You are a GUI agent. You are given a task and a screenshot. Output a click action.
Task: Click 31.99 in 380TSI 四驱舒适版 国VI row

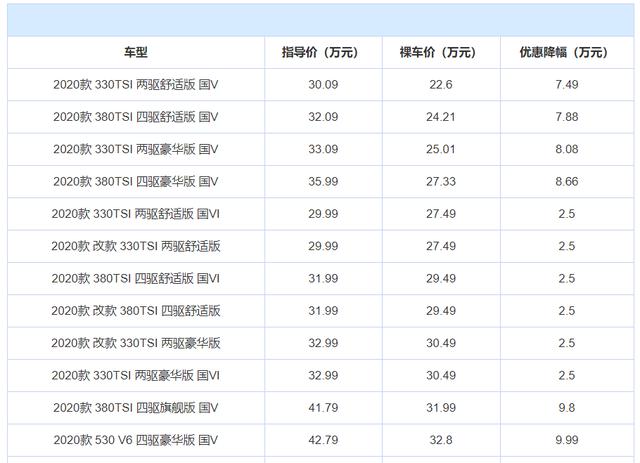pyautogui.click(x=323, y=278)
